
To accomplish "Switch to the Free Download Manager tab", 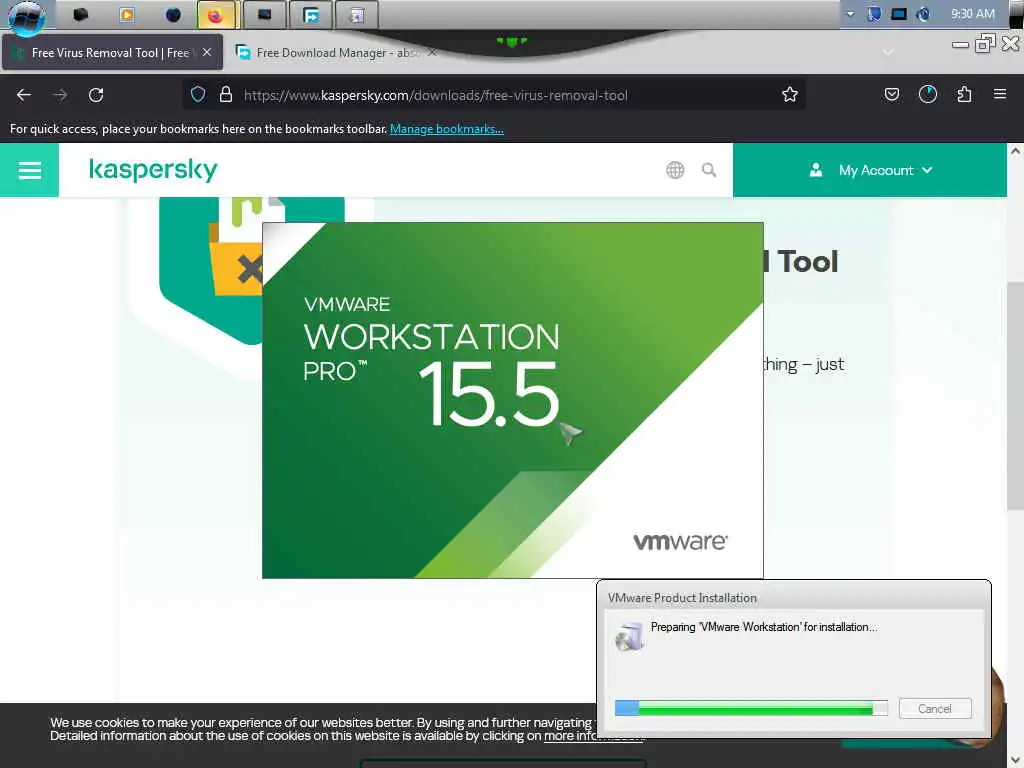I will pyautogui.click(x=336, y=52).
